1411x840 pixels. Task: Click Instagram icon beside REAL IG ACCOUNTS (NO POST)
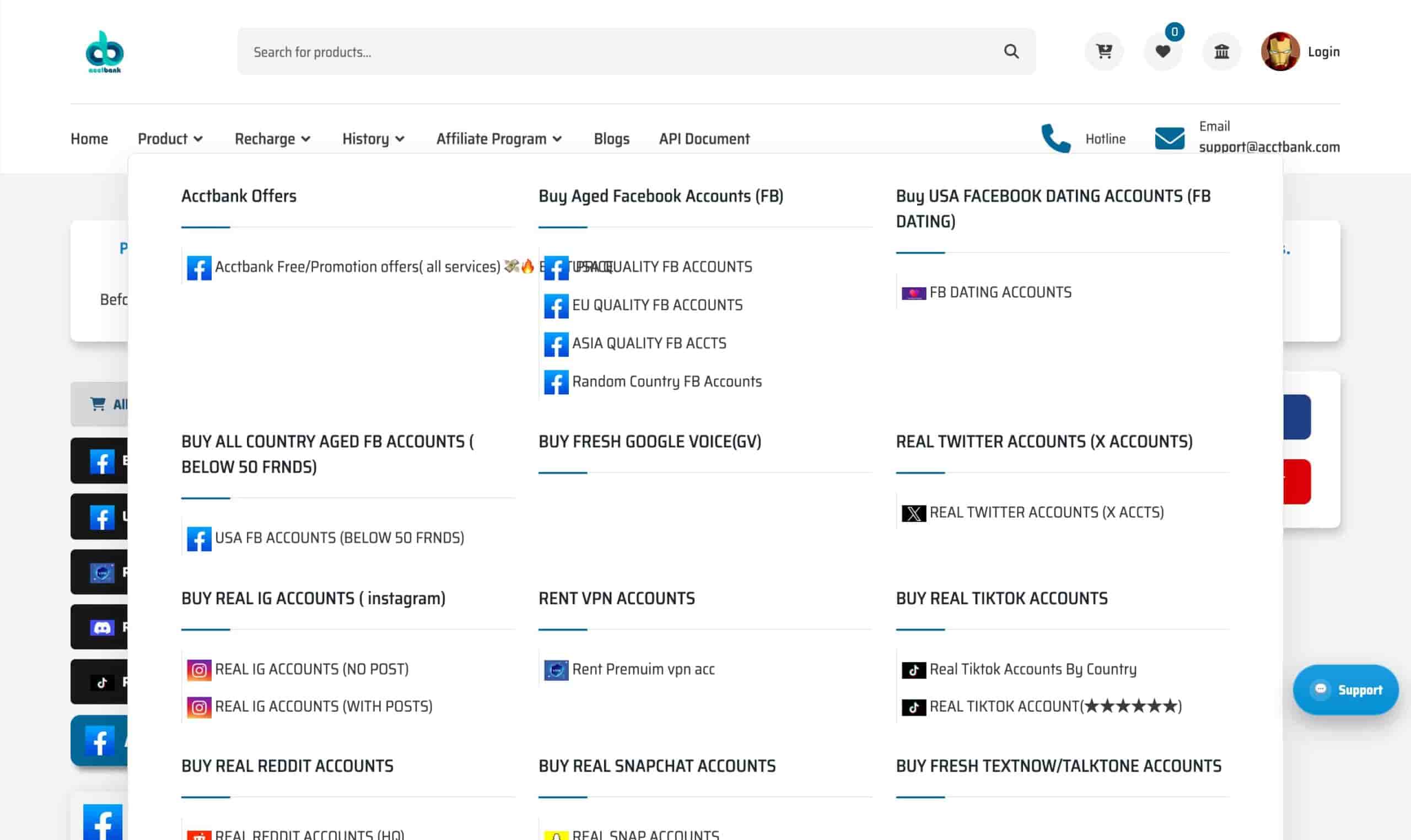pos(199,670)
